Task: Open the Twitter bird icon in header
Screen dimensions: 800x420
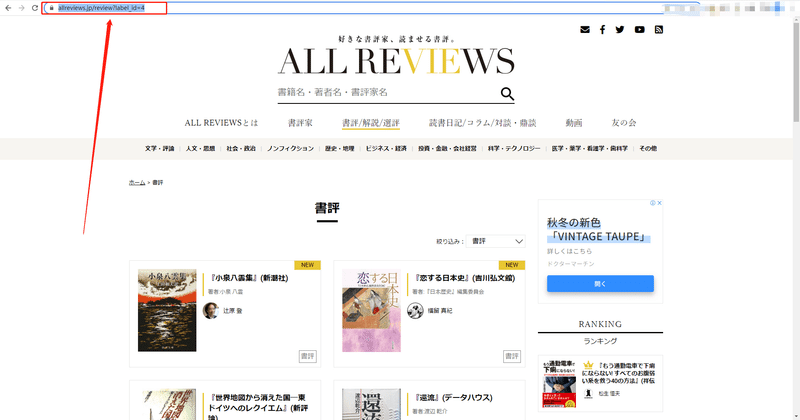Action: (x=620, y=30)
